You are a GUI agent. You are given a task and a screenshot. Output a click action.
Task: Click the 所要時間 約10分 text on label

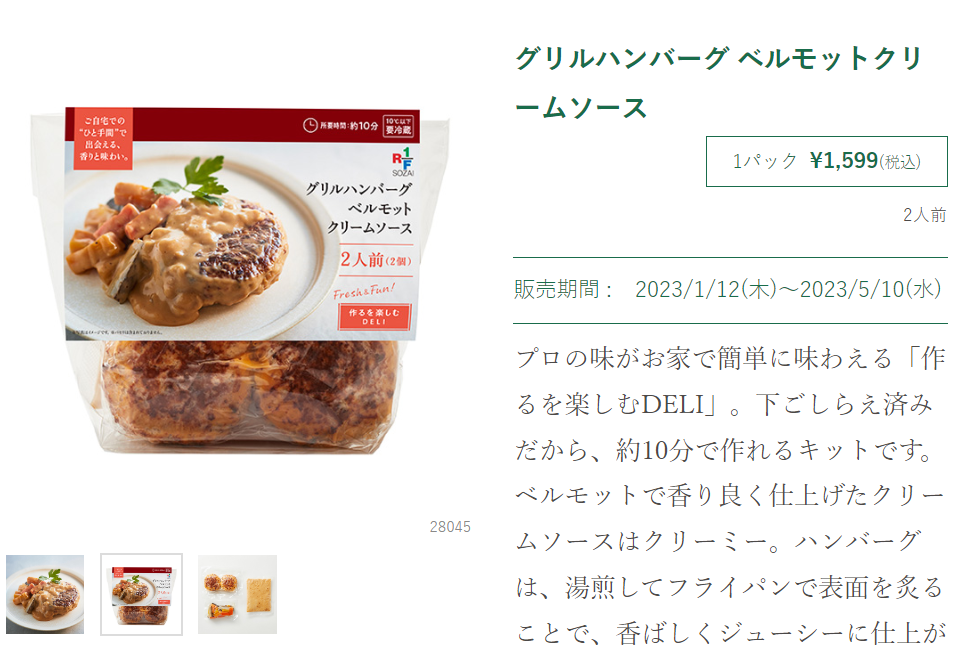coord(349,125)
